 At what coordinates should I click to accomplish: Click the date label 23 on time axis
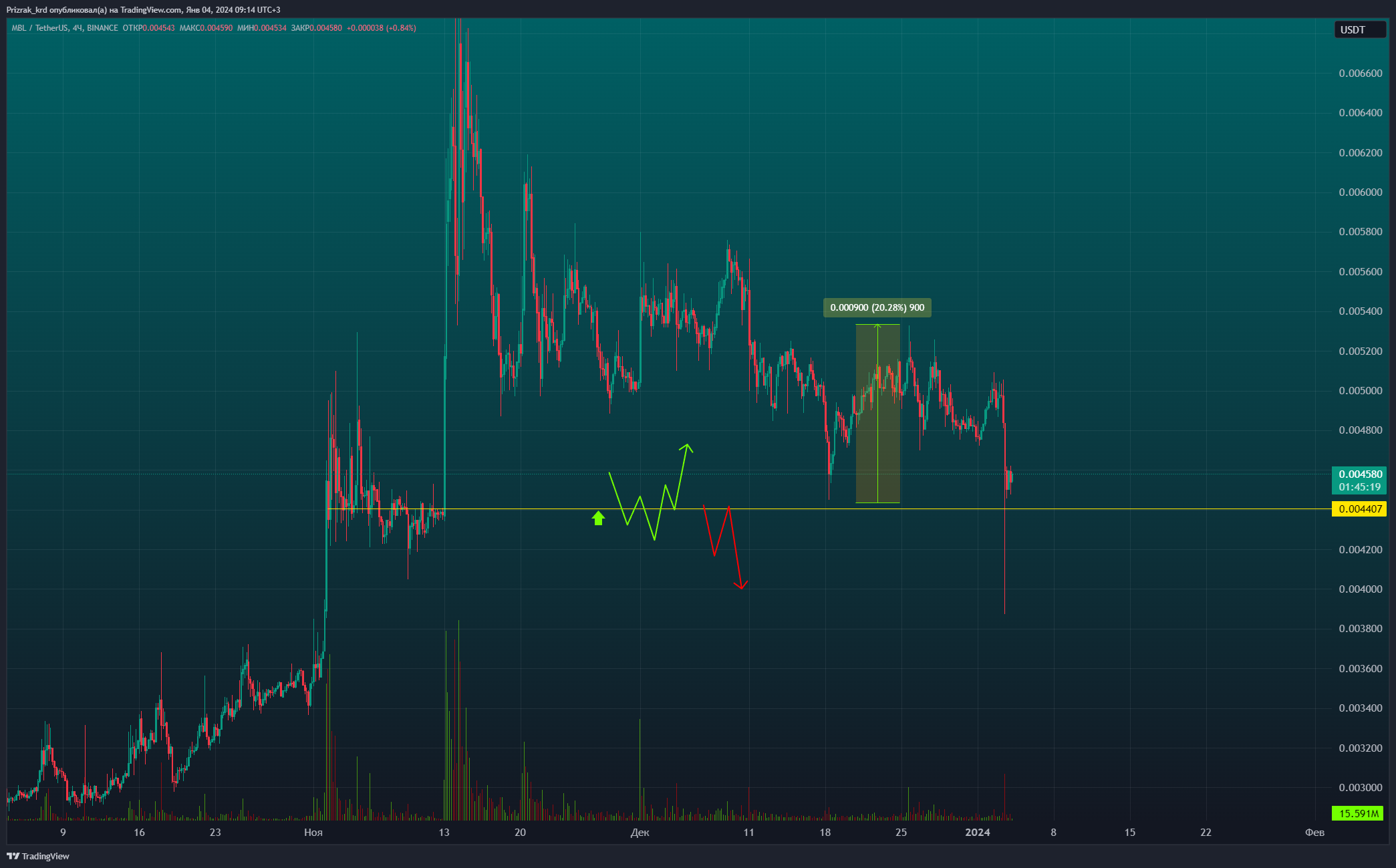tap(215, 833)
